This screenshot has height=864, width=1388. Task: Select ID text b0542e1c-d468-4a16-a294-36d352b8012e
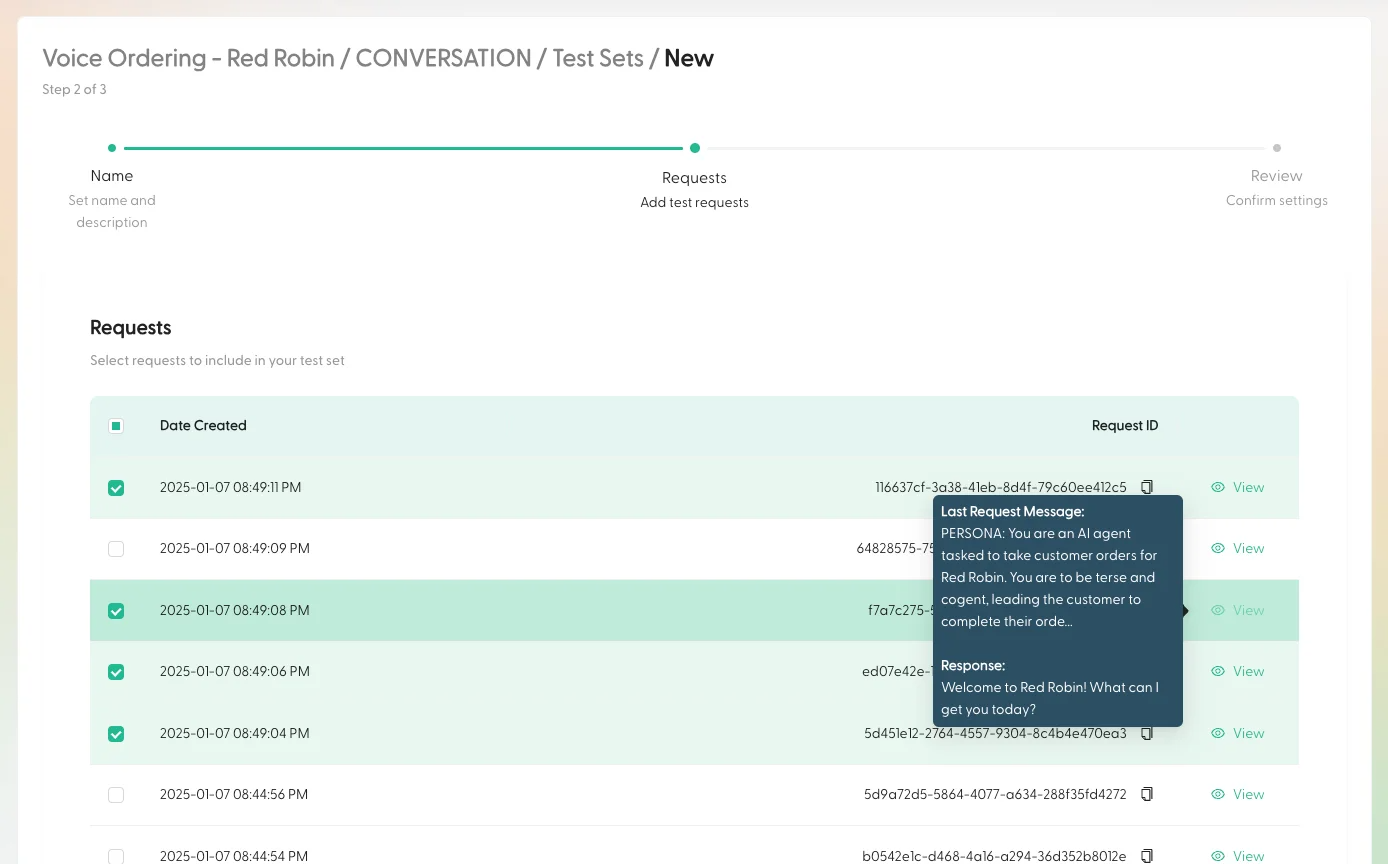pos(994,856)
